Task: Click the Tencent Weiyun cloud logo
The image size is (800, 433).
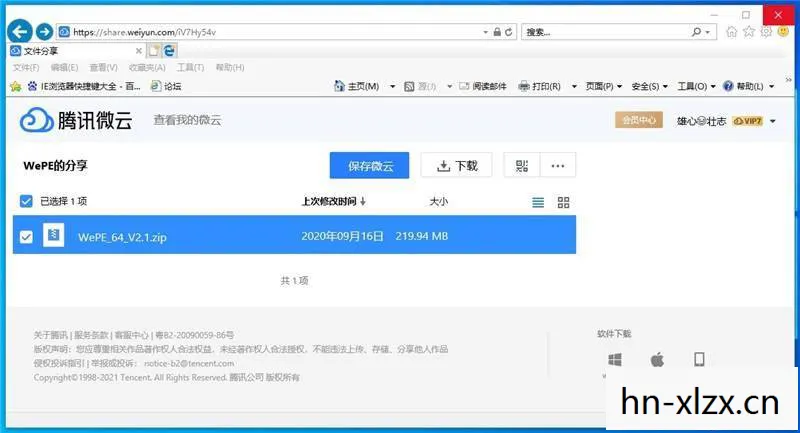Action: [x=36, y=120]
